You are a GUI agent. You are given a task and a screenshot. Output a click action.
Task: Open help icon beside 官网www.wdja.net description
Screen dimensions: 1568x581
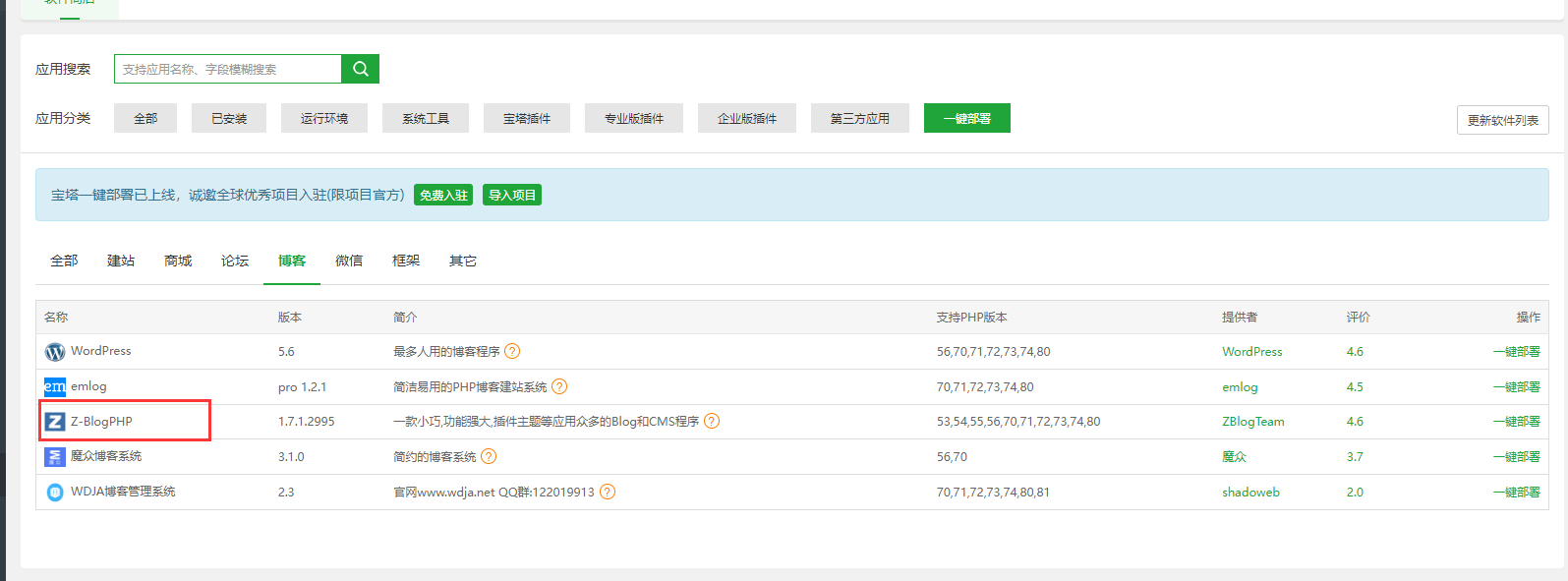click(x=608, y=492)
